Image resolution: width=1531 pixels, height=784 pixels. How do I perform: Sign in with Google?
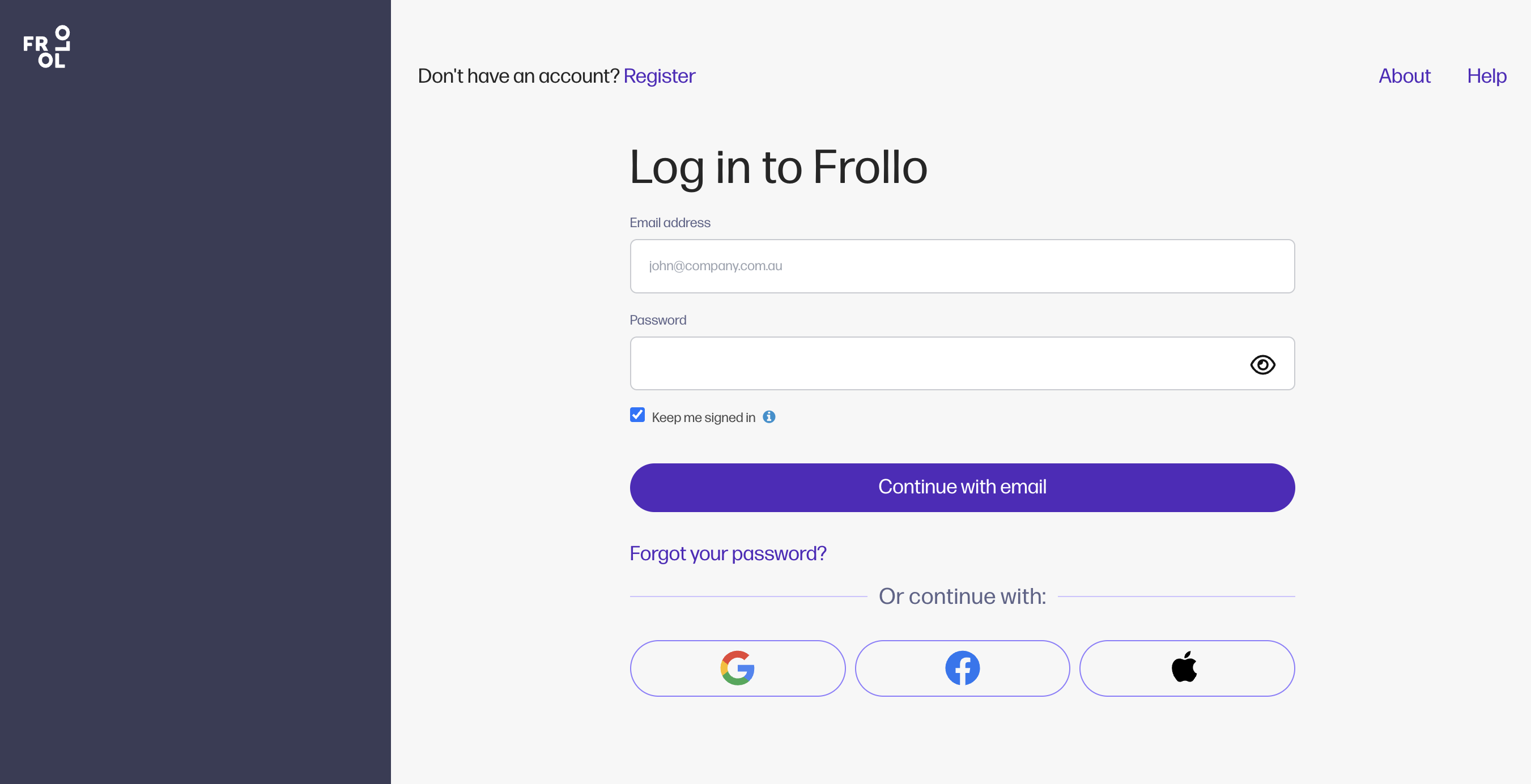[x=737, y=668]
